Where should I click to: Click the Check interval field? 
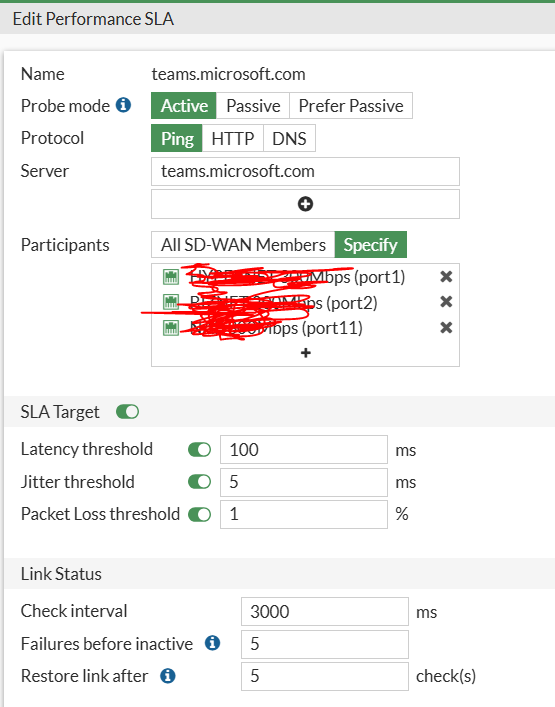coord(325,612)
